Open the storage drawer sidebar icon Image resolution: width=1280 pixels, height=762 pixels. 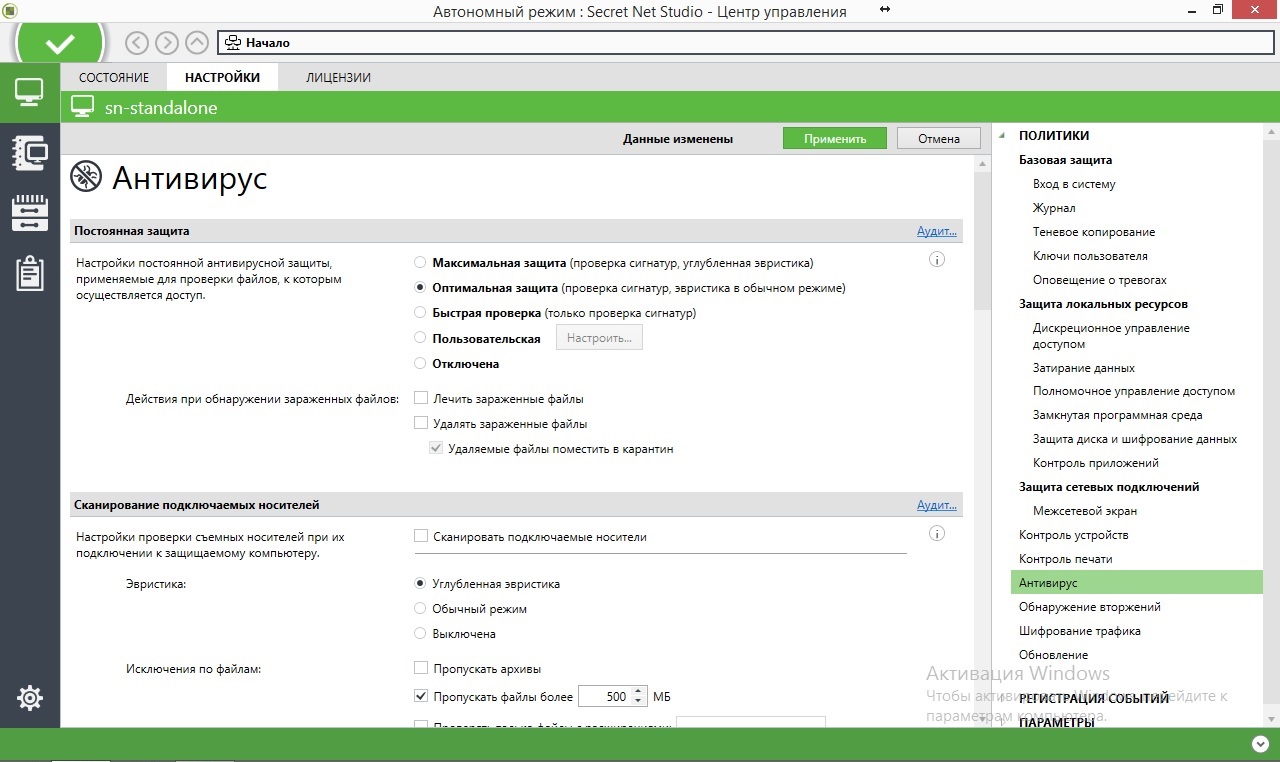pos(29,212)
